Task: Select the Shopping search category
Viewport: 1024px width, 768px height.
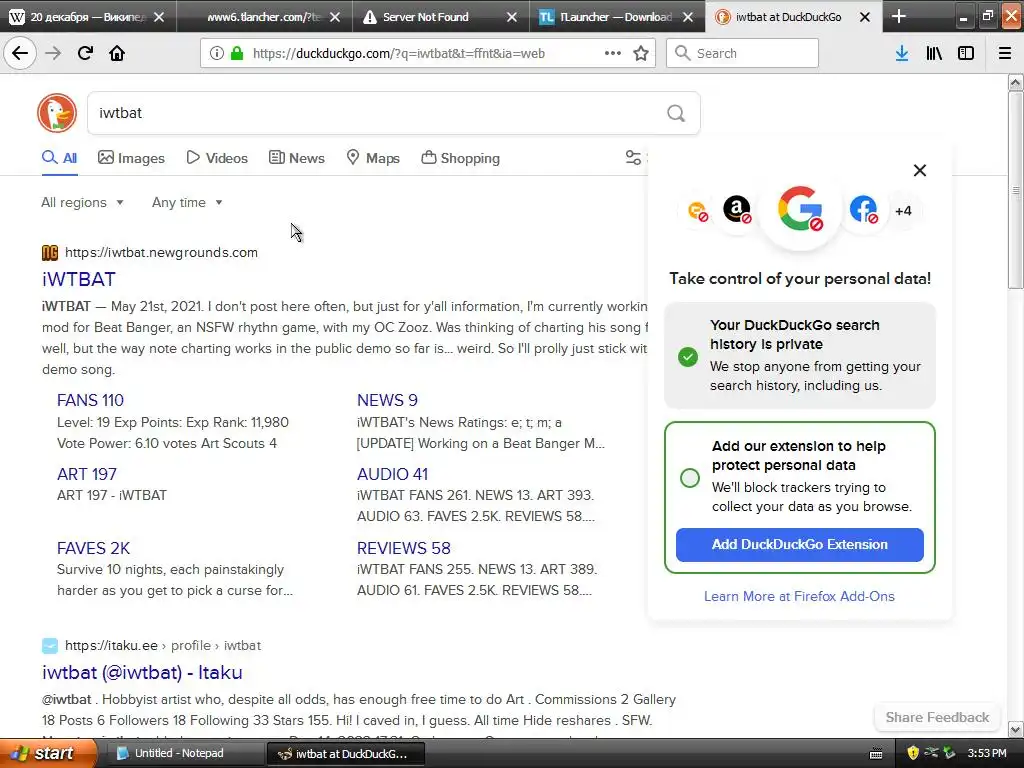Action: (460, 158)
